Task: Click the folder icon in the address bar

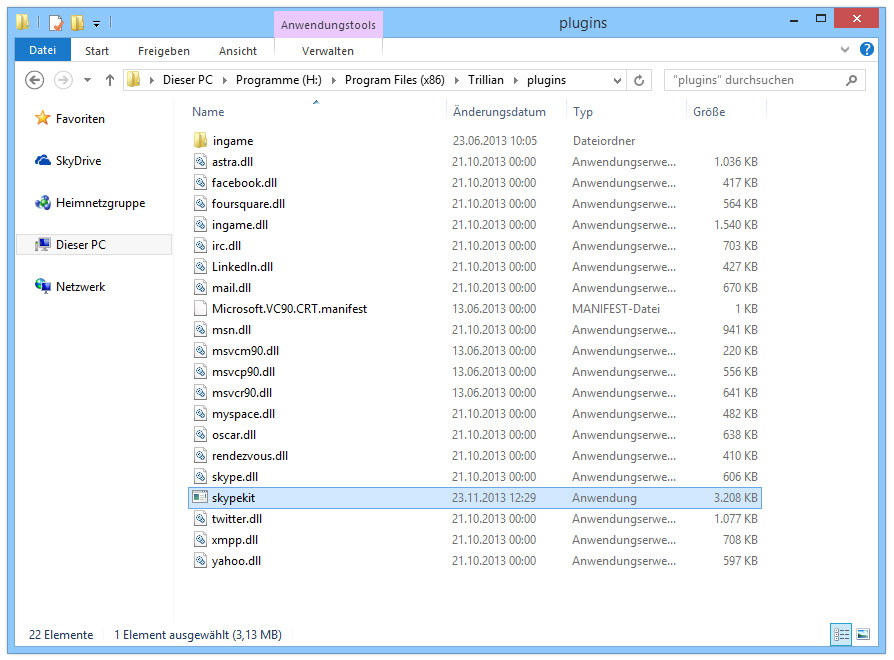Action: [x=134, y=80]
